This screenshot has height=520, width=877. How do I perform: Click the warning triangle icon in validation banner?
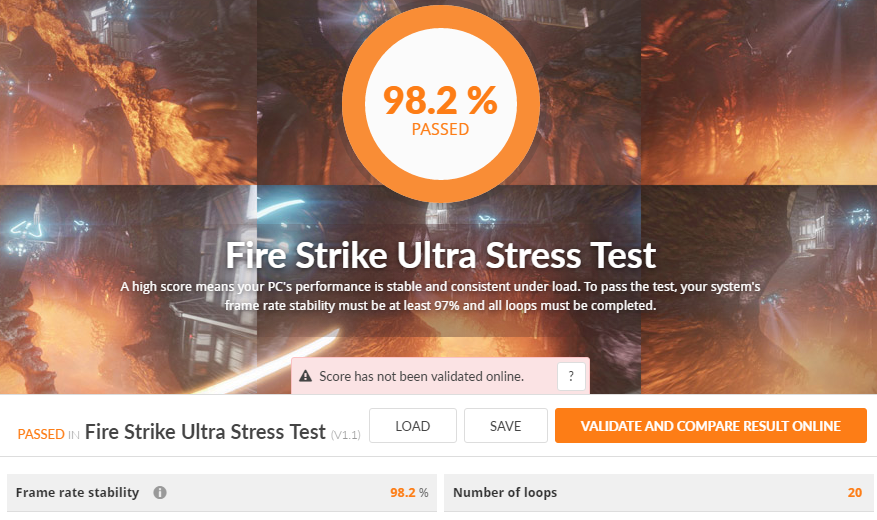tap(305, 376)
